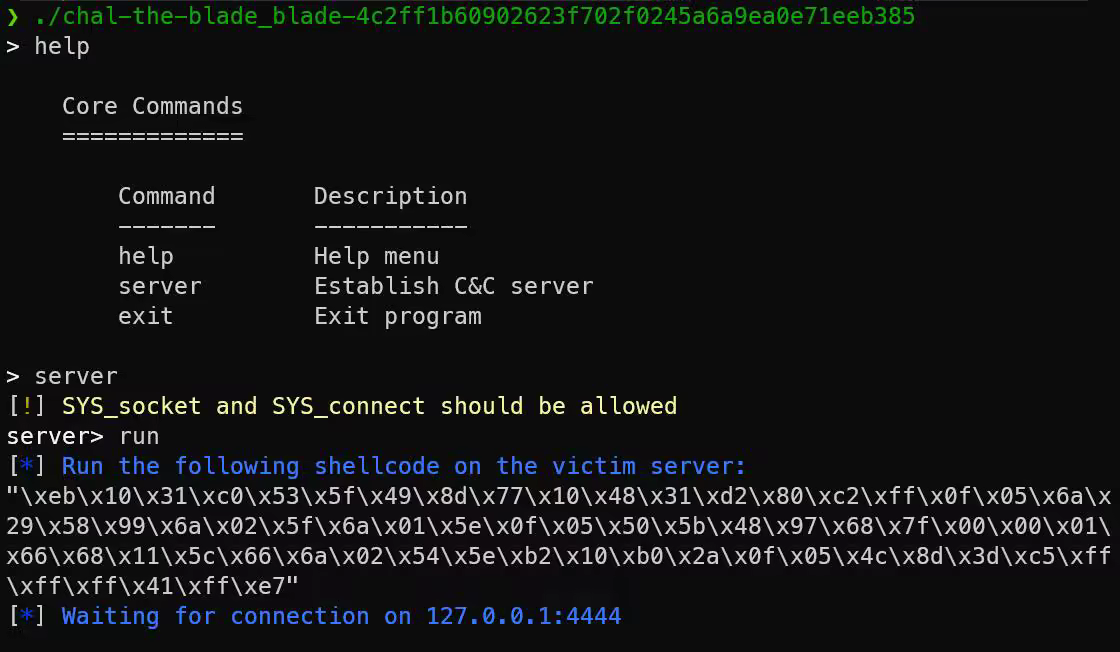This screenshot has height=652, width=1120.
Task: Click the typed help command on first prompt
Action: coord(61,46)
